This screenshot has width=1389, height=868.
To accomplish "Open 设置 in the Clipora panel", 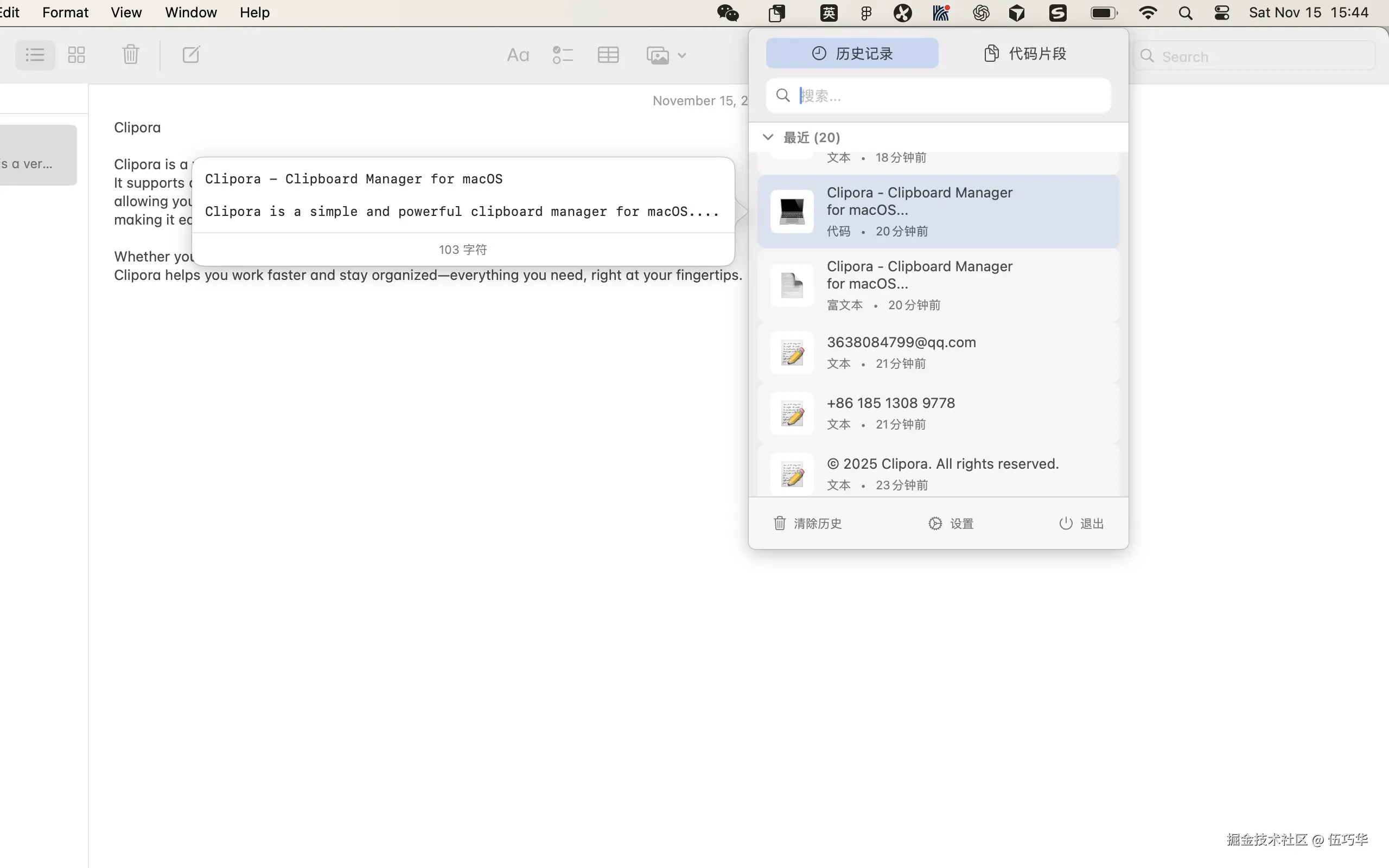I will [951, 523].
